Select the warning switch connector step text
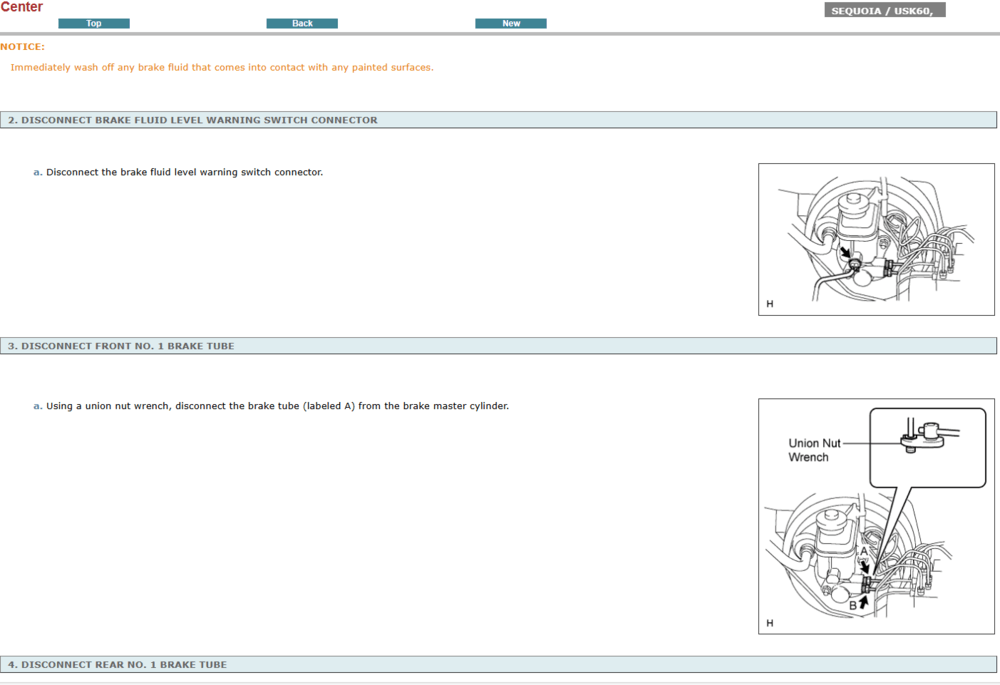Viewport: 1000px width, 685px height. click(184, 172)
